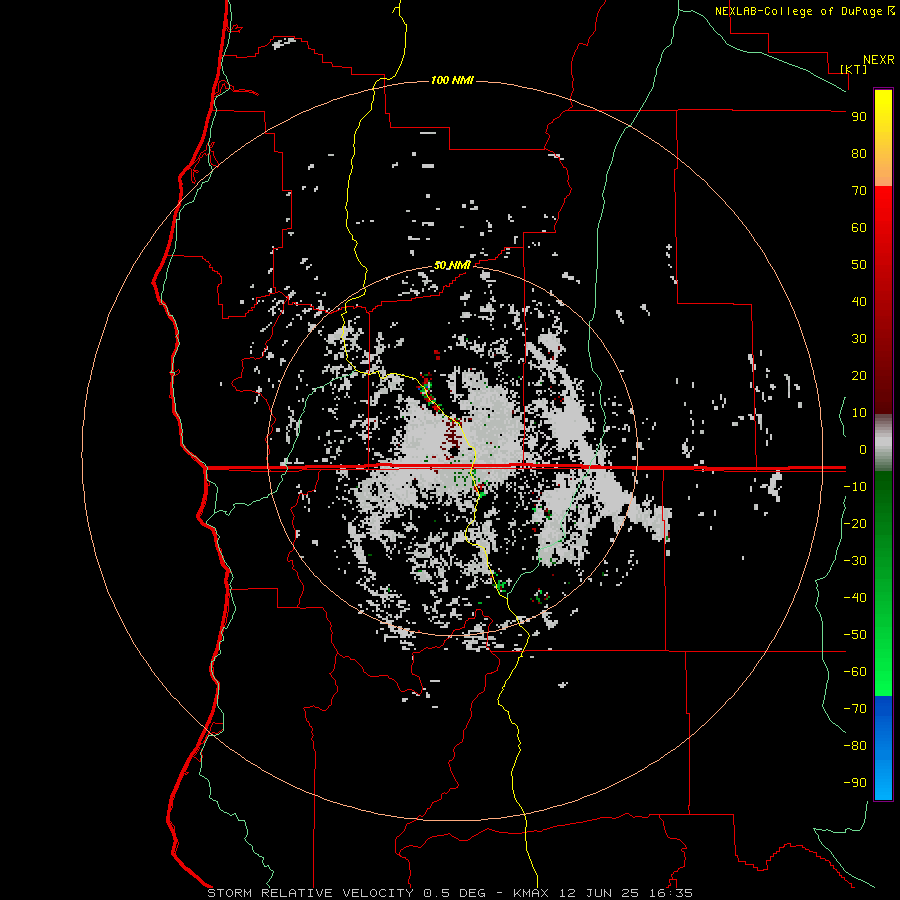Click the -70 value on the velocity scale
This screenshot has height=900, width=900.
855,709
